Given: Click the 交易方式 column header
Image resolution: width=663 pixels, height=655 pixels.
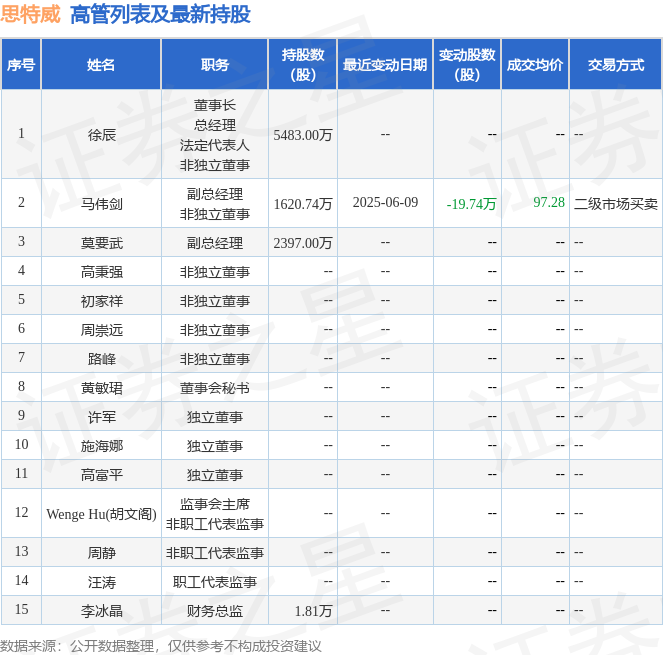Looking at the screenshot, I should click(616, 65).
